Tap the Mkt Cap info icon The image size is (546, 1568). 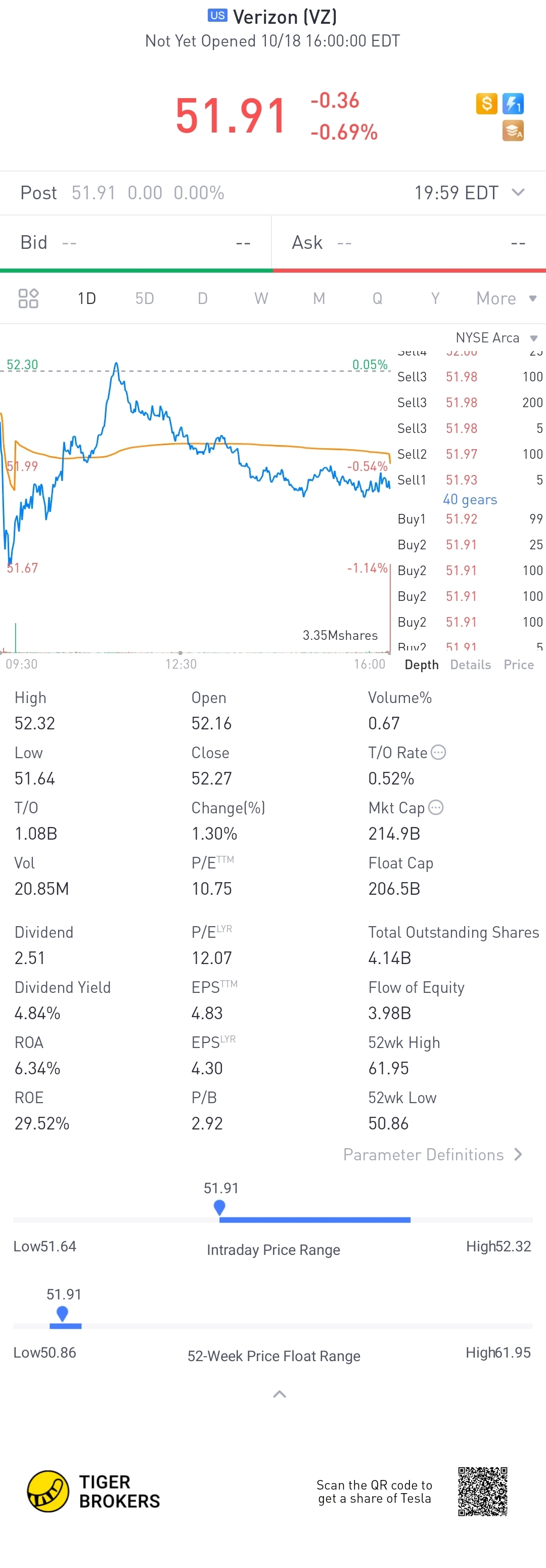(x=436, y=807)
